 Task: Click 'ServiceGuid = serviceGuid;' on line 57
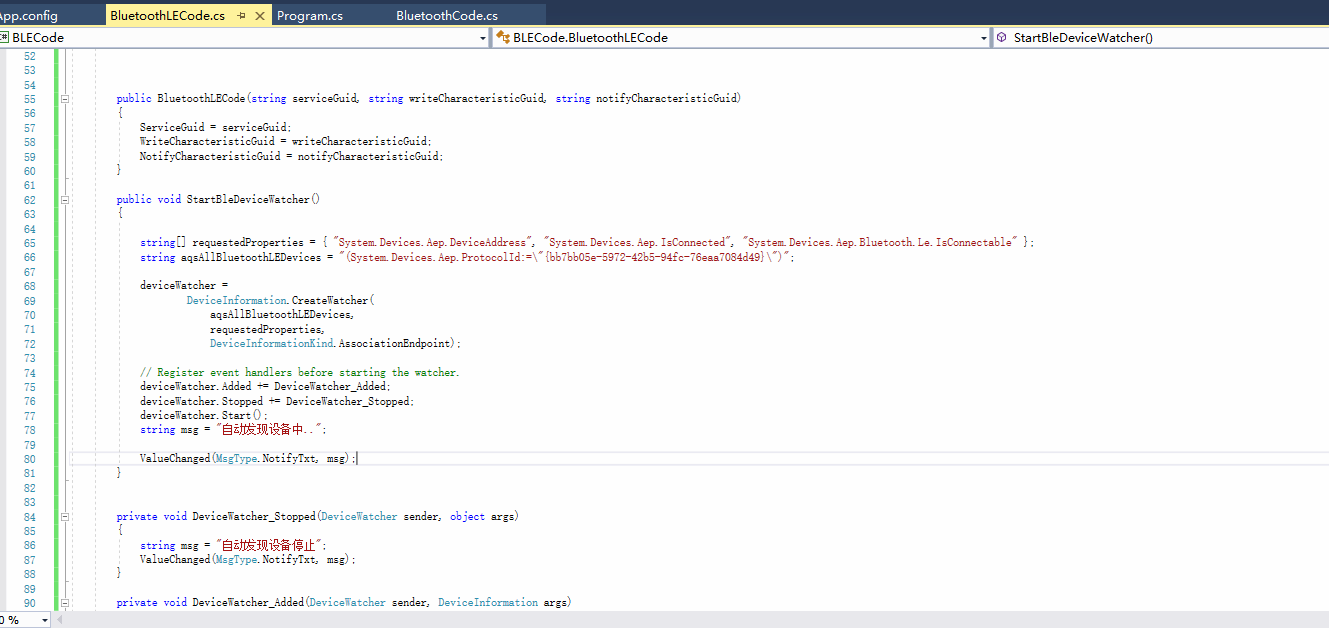pos(215,128)
